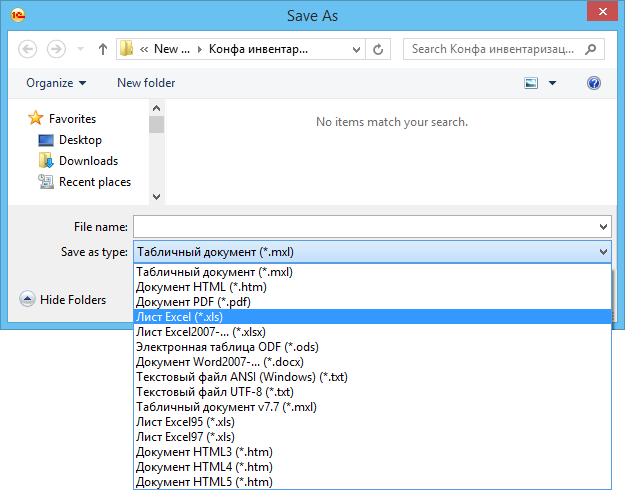
Task: Choose Документ HTML4 (*.htm)
Action: point(372,467)
